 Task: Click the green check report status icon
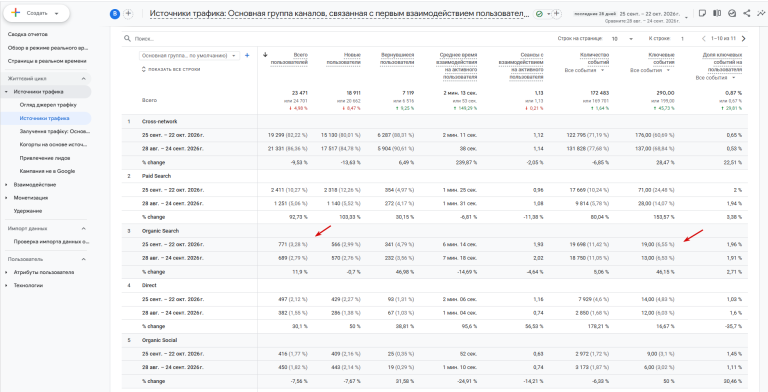pos(539,14)
